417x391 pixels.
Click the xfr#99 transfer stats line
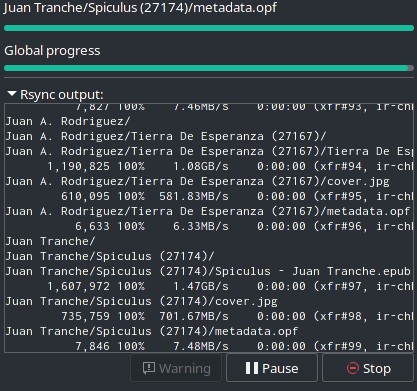click(x=209, y=346)
